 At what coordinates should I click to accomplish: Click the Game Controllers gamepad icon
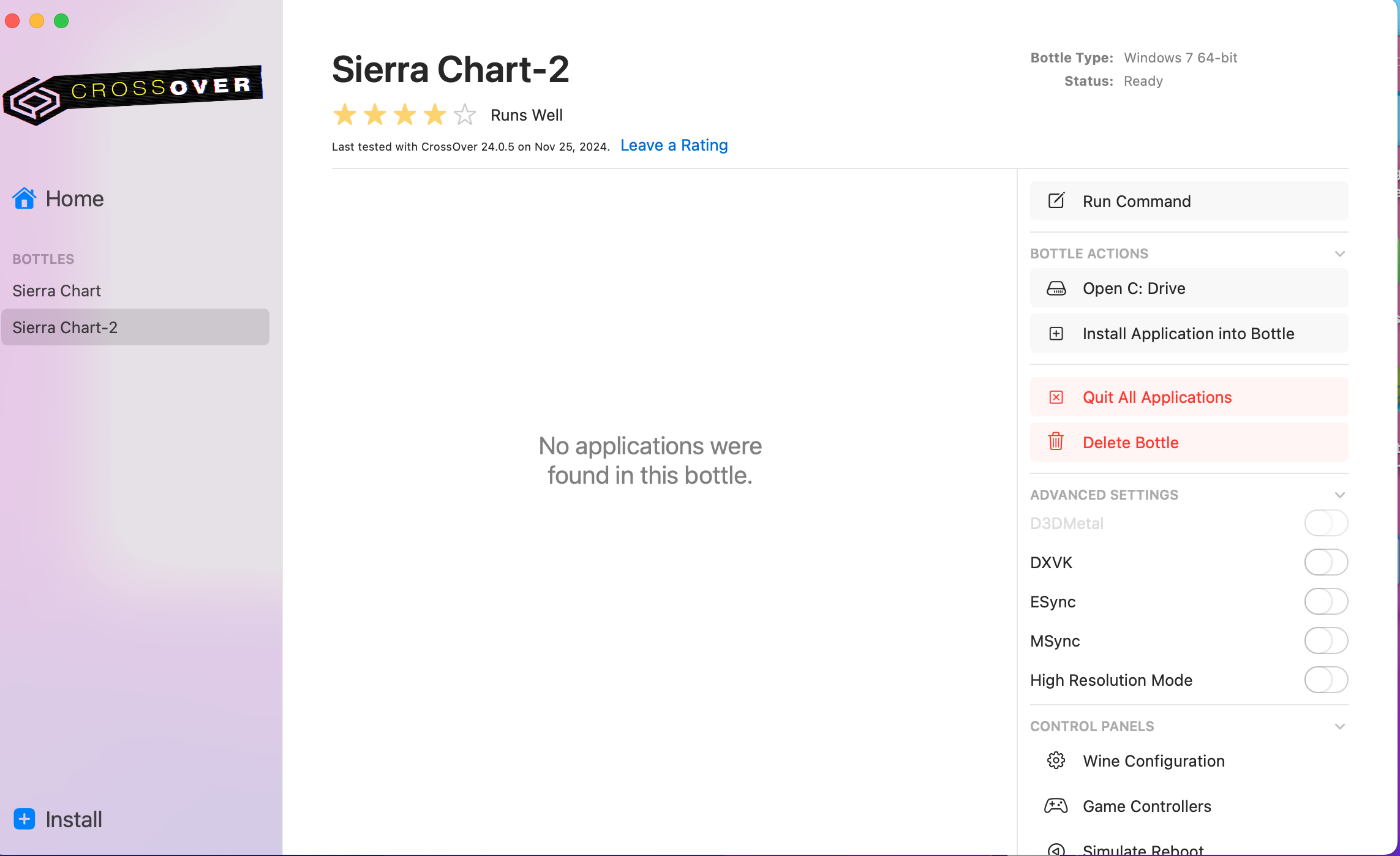click(1056, 806)
